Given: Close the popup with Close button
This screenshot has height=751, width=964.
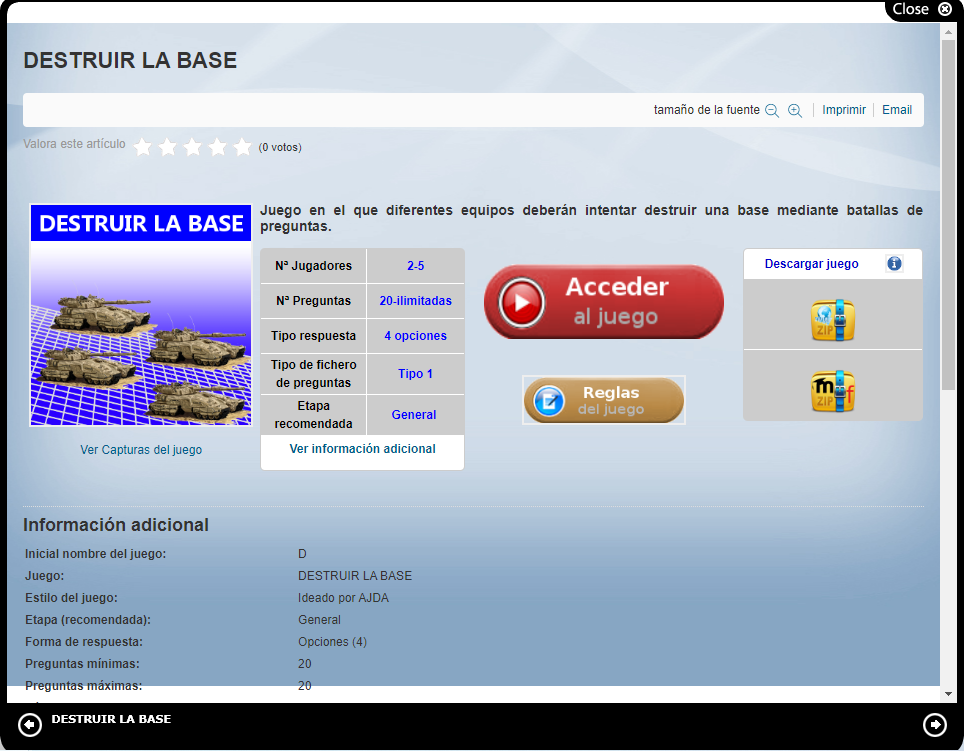Looking at the screenshot, I should click(921, 9).
